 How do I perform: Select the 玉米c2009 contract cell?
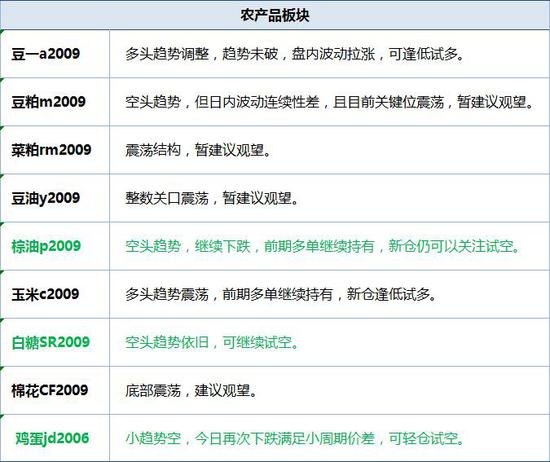pos(55,294)
